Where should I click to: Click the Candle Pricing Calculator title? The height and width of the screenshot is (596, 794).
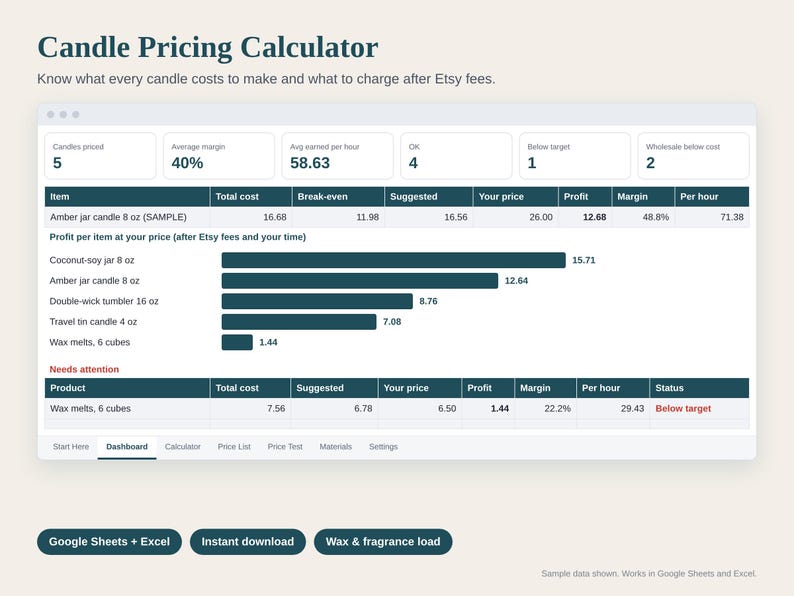pyautogui.click(x=208, y=48)
